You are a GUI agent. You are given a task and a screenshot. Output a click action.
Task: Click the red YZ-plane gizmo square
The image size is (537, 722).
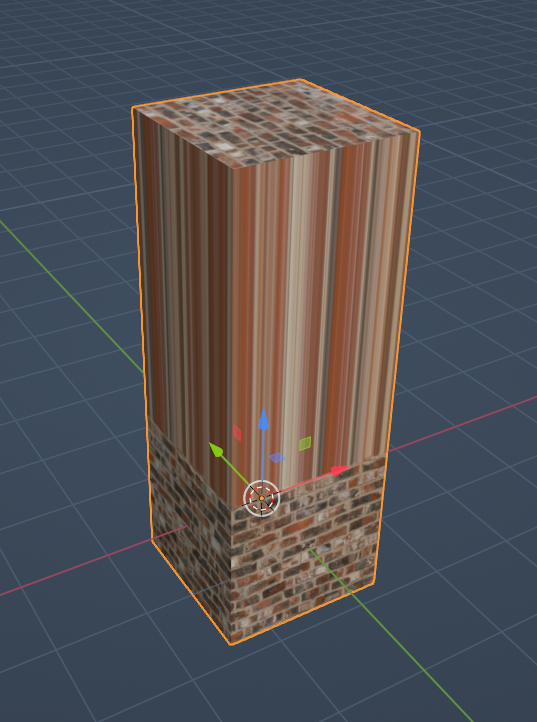237,433
